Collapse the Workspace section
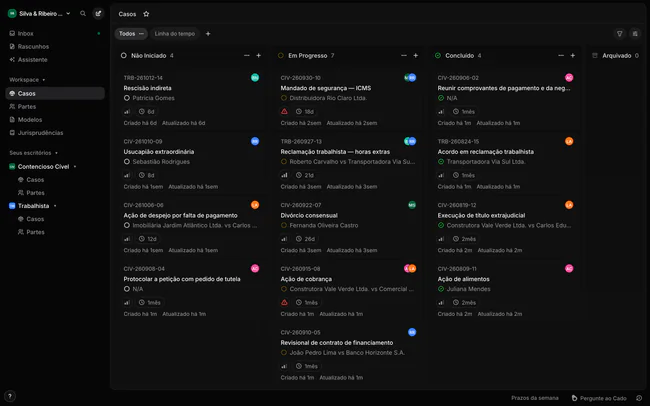The width and height of the screenshot is (650, 406). point(27,80)
